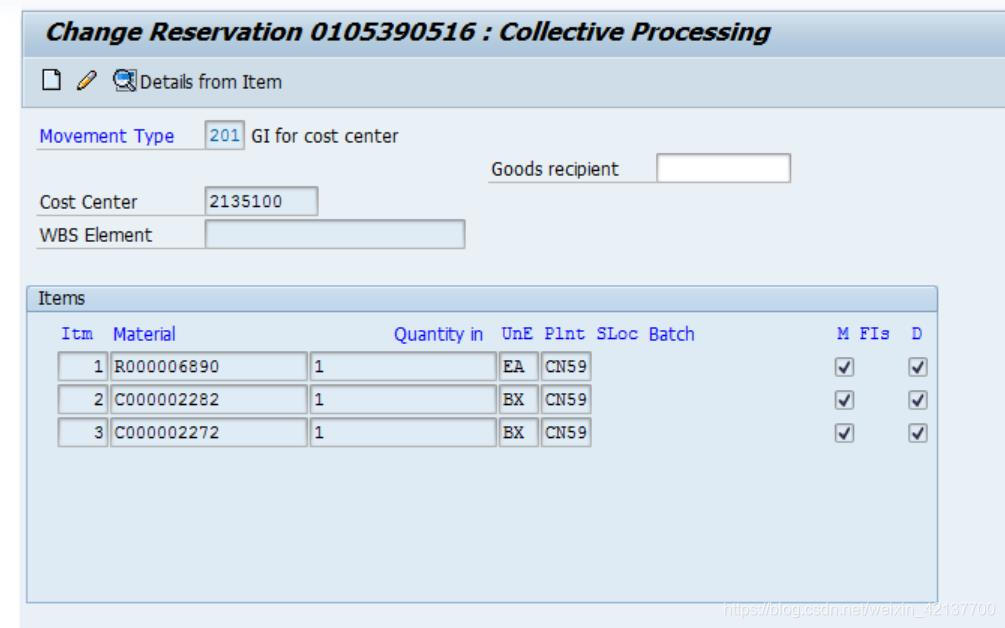Click the Movement Type label

(x=106, y=136)
